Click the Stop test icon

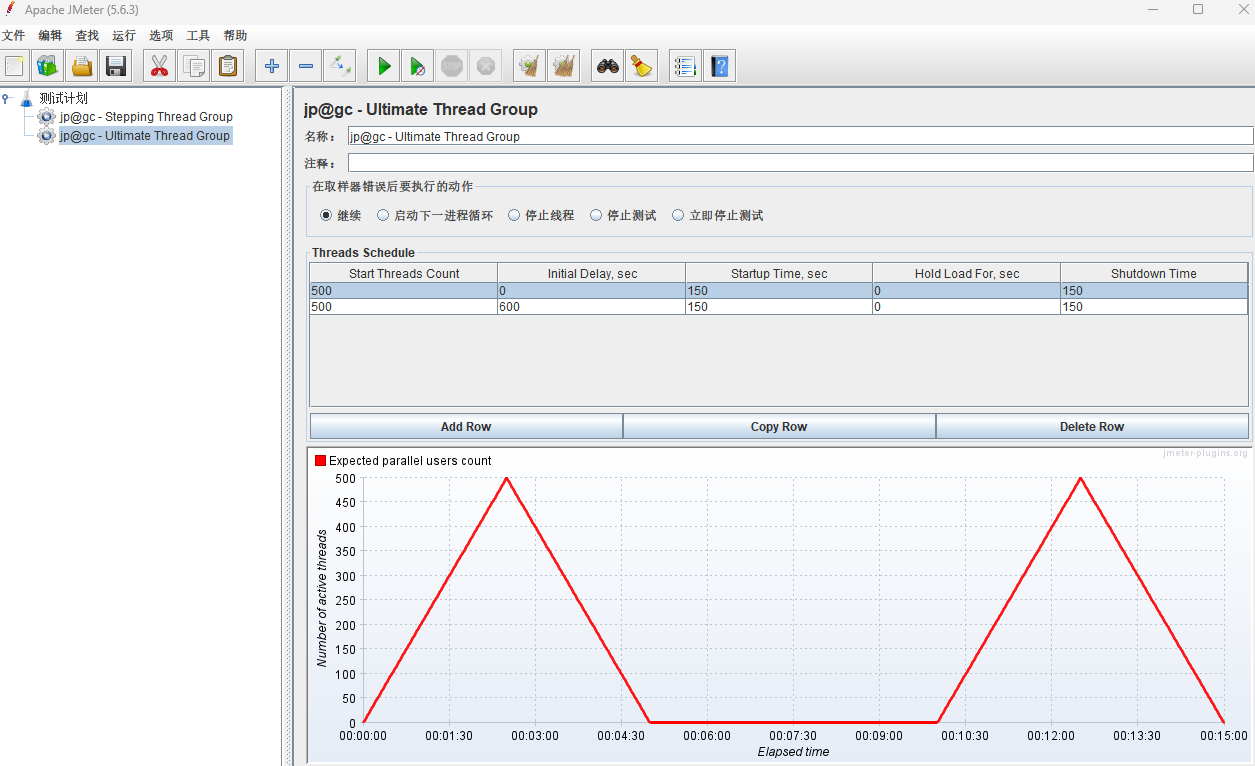451,67
